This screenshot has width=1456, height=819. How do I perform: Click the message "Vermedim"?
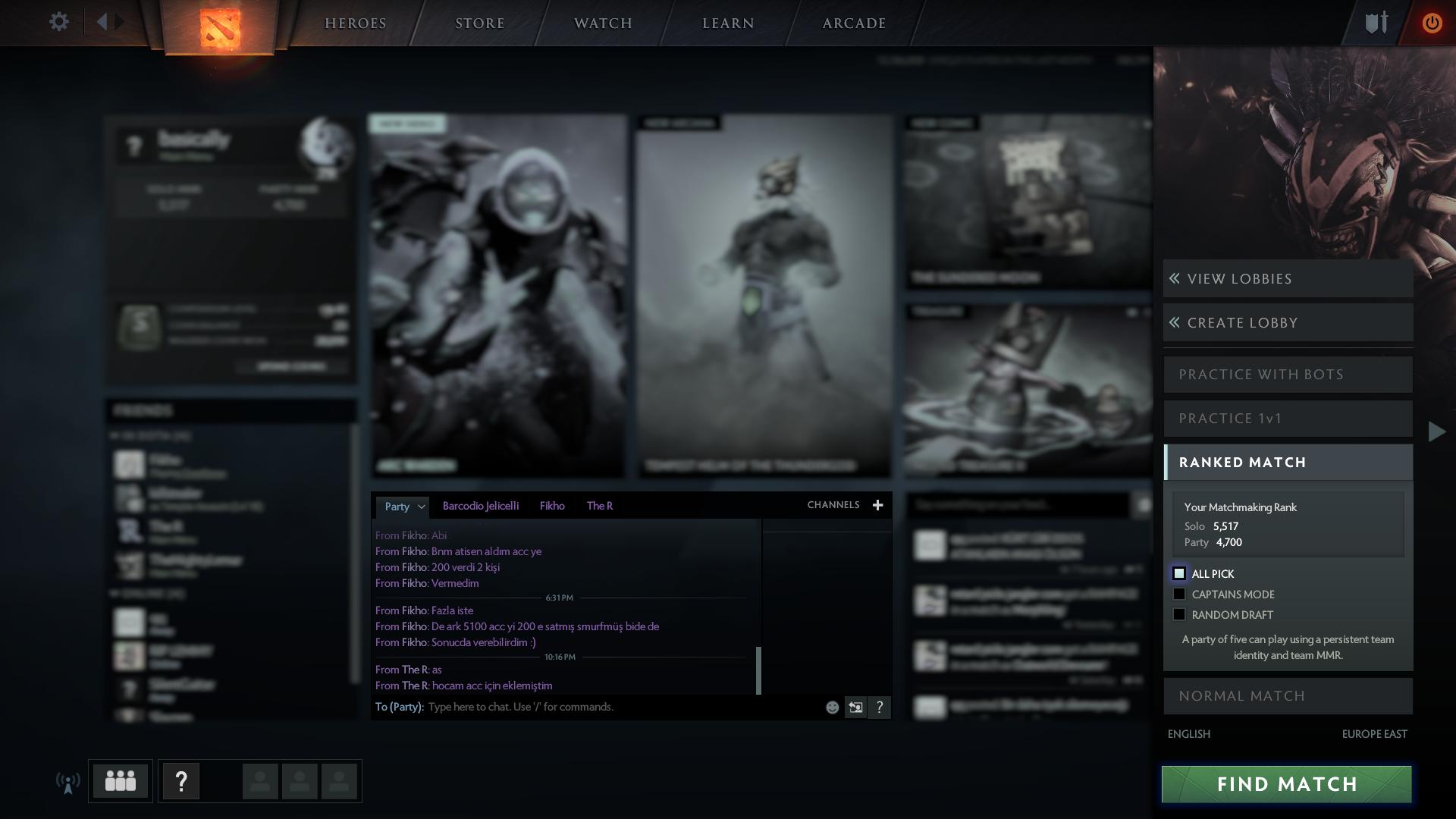[455, 583]
